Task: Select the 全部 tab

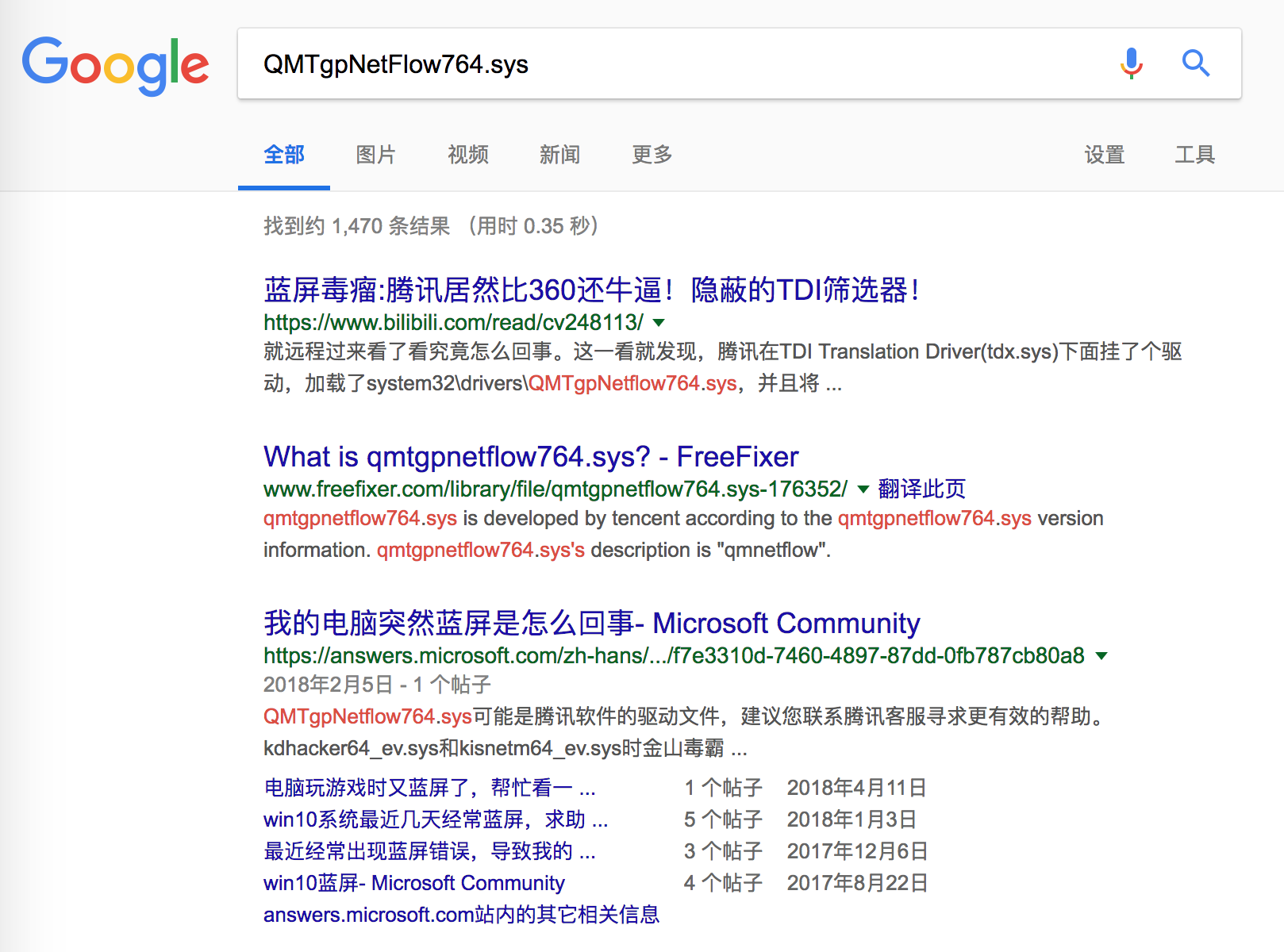Action: tap(284, 155)
